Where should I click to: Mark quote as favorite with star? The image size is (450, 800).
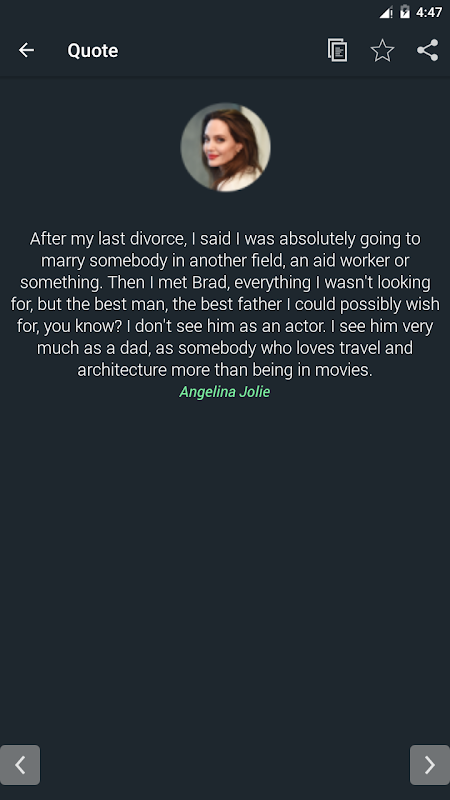382,50
